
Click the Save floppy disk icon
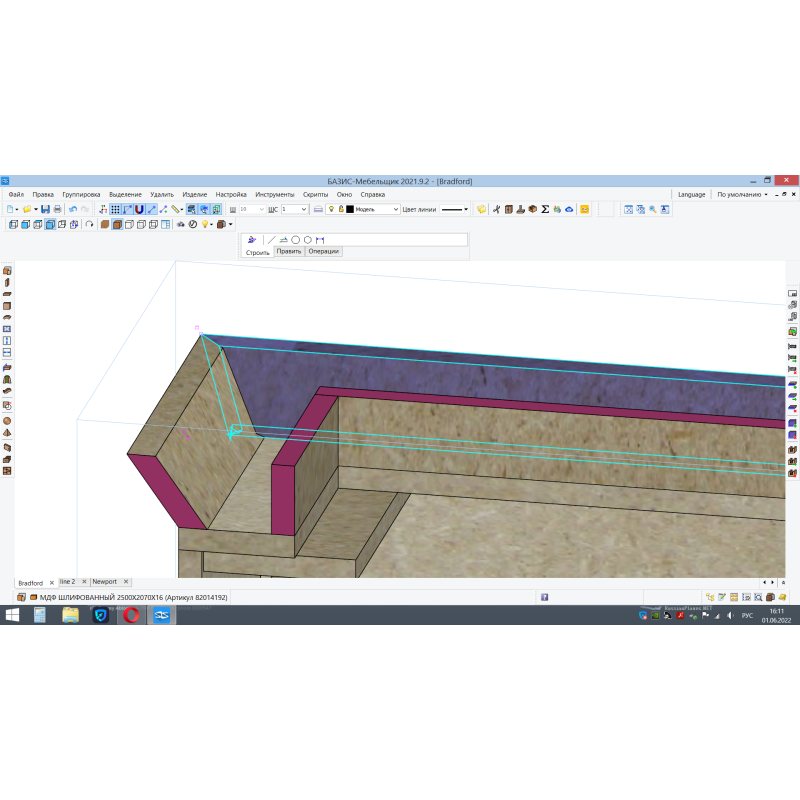(45, 209)
